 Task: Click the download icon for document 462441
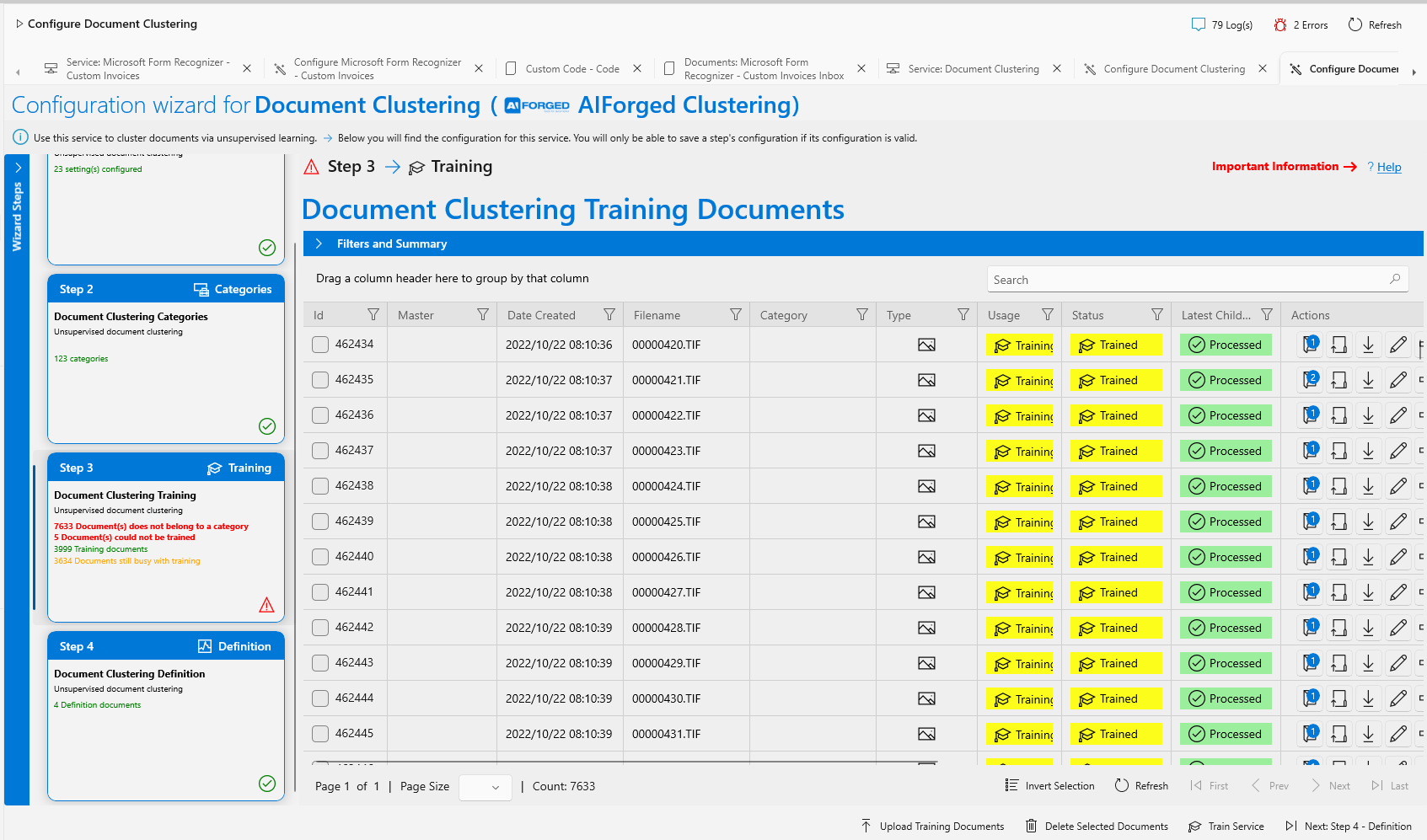[x=1369, y=592]
